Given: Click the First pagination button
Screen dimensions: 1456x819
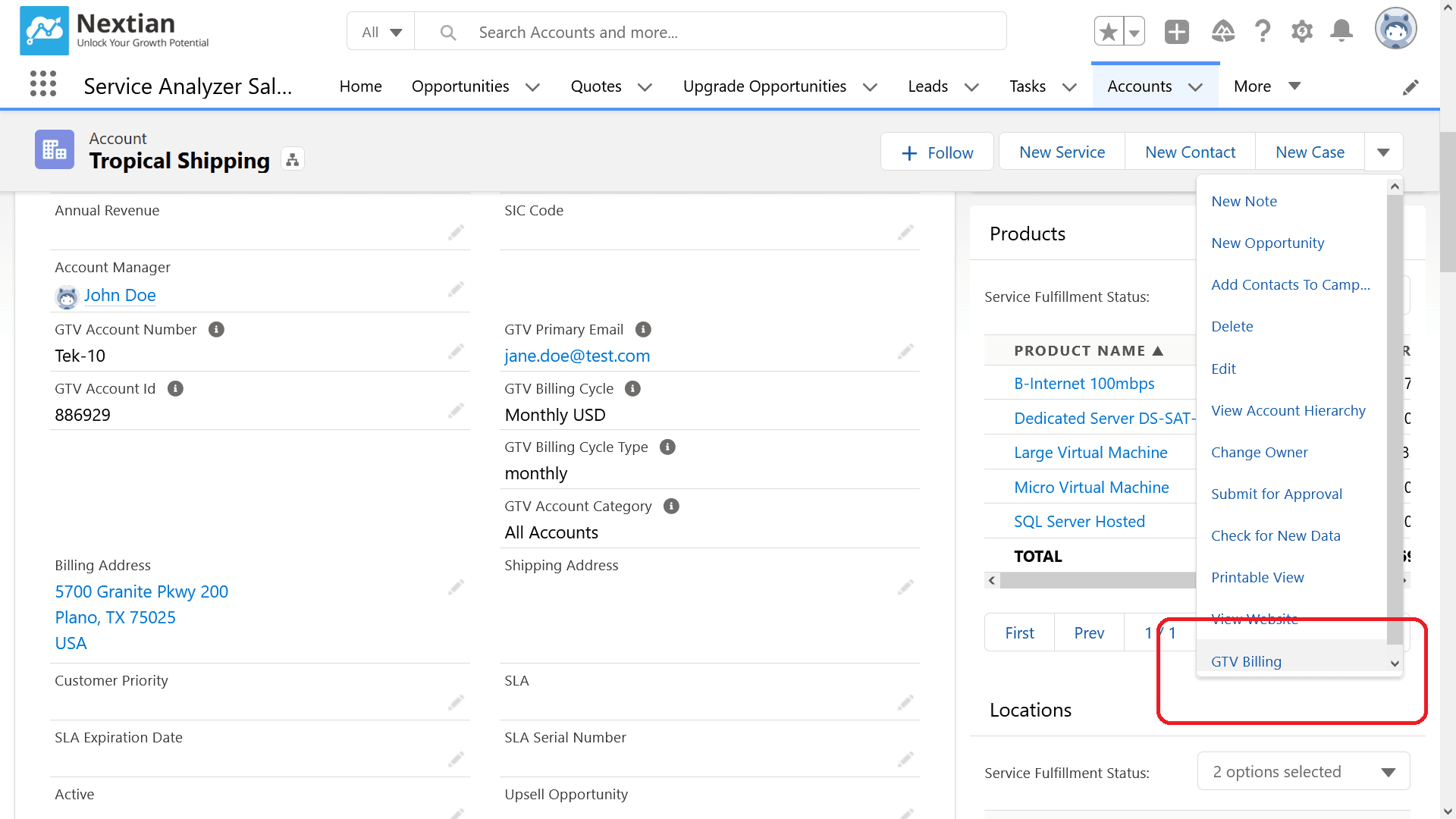Looking at the screenshot, I should pos(1019,632).
